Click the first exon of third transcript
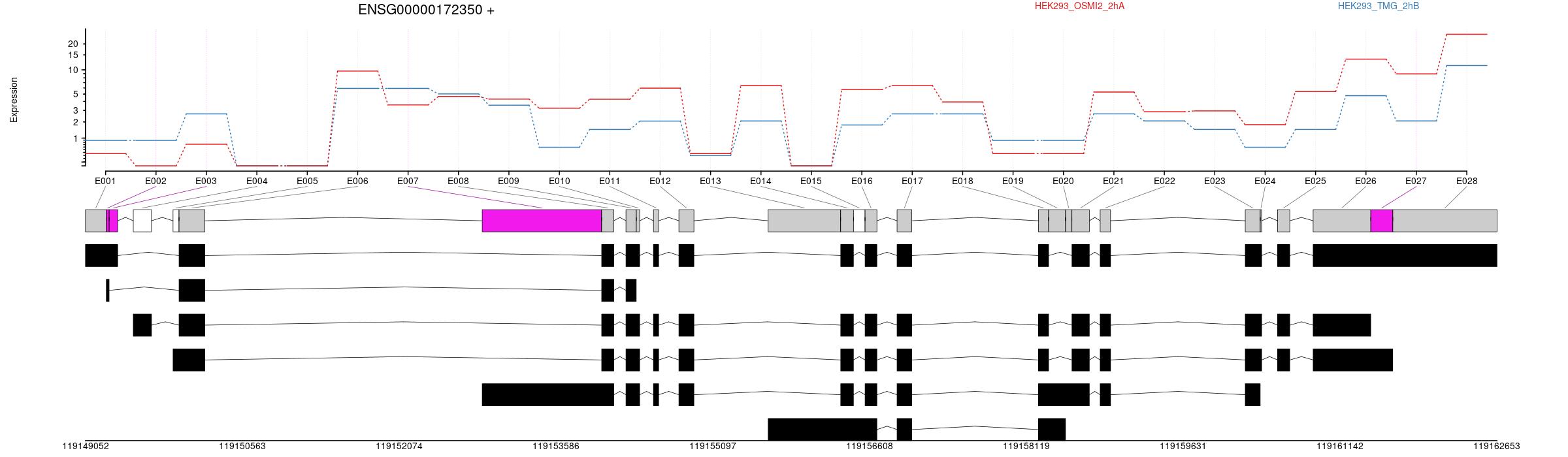Viewport: 1568px width, 457px height. (142, 325)
